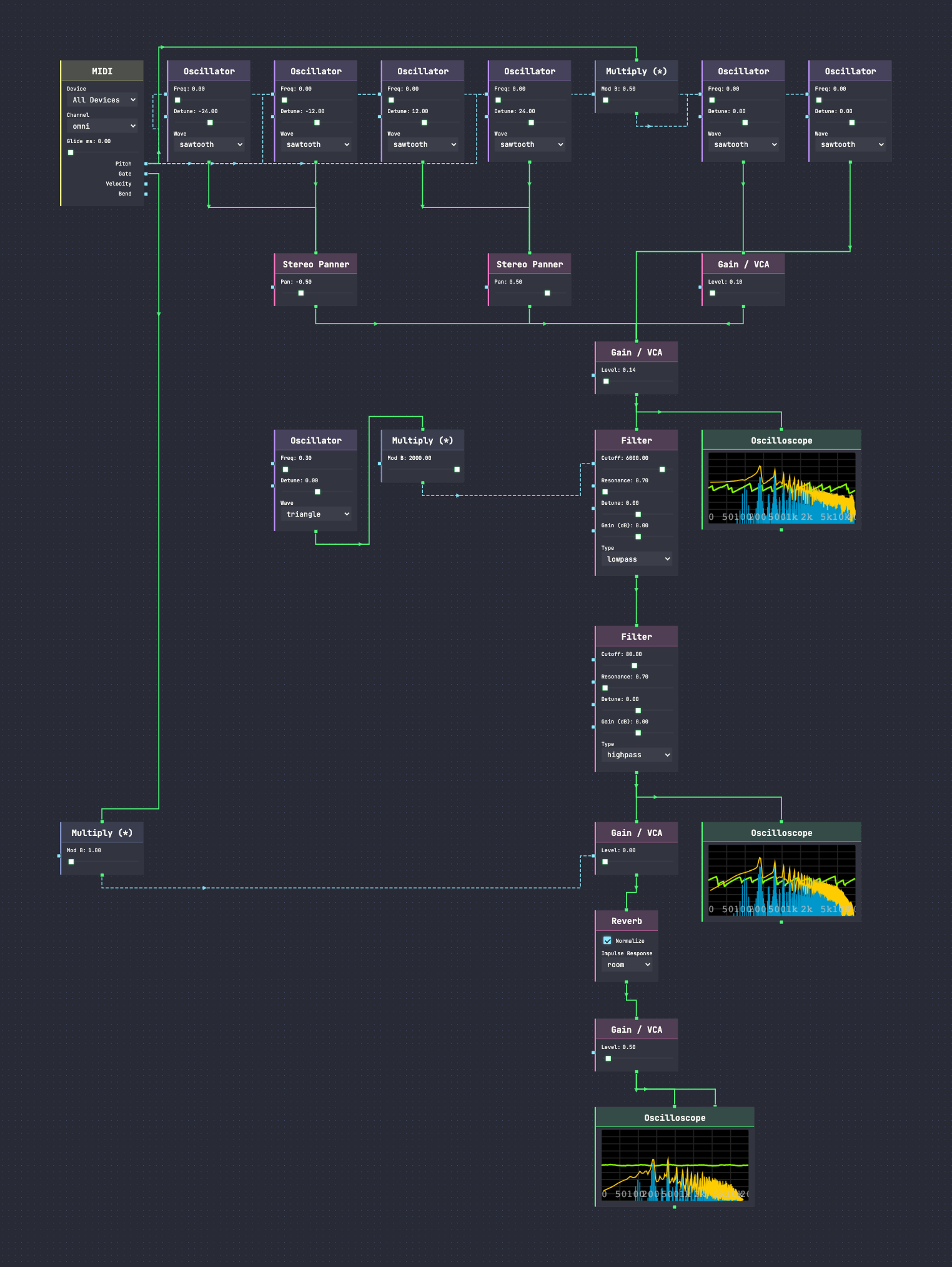The image size is (952, 1267).
Task: Open the Reverb Impulse Response dropdown showing room
Action: (x=627, y=965)
